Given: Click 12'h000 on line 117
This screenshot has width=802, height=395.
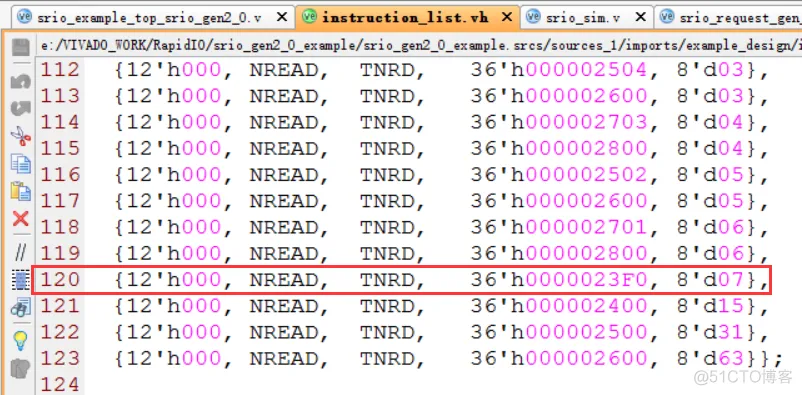Looking at the screenshot, I should 174,202.
